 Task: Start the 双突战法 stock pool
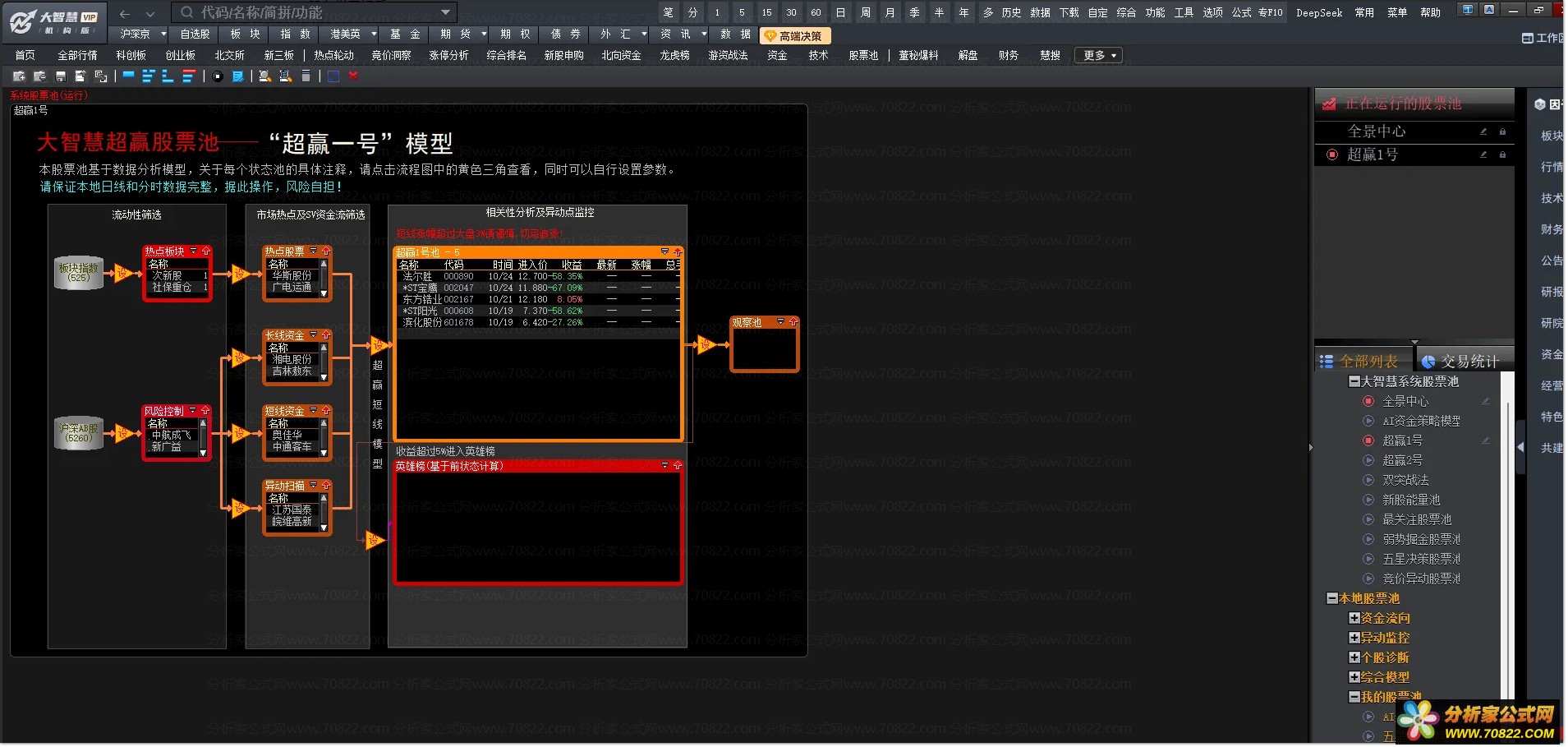pyautogui.click(x=1368, y=480)
